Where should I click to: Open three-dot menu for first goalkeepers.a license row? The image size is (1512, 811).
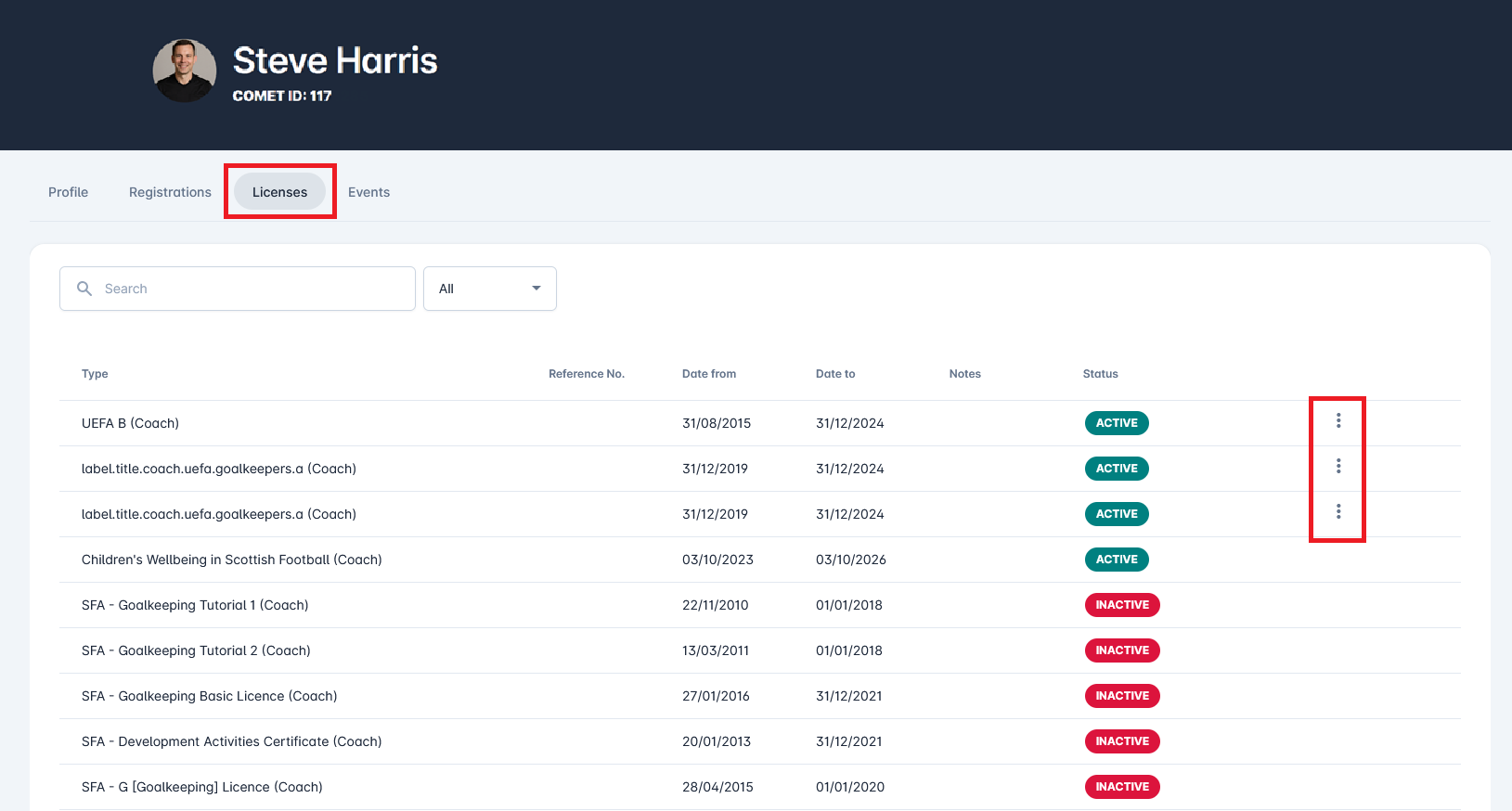pyautogui.click(x=1338, y=467)
